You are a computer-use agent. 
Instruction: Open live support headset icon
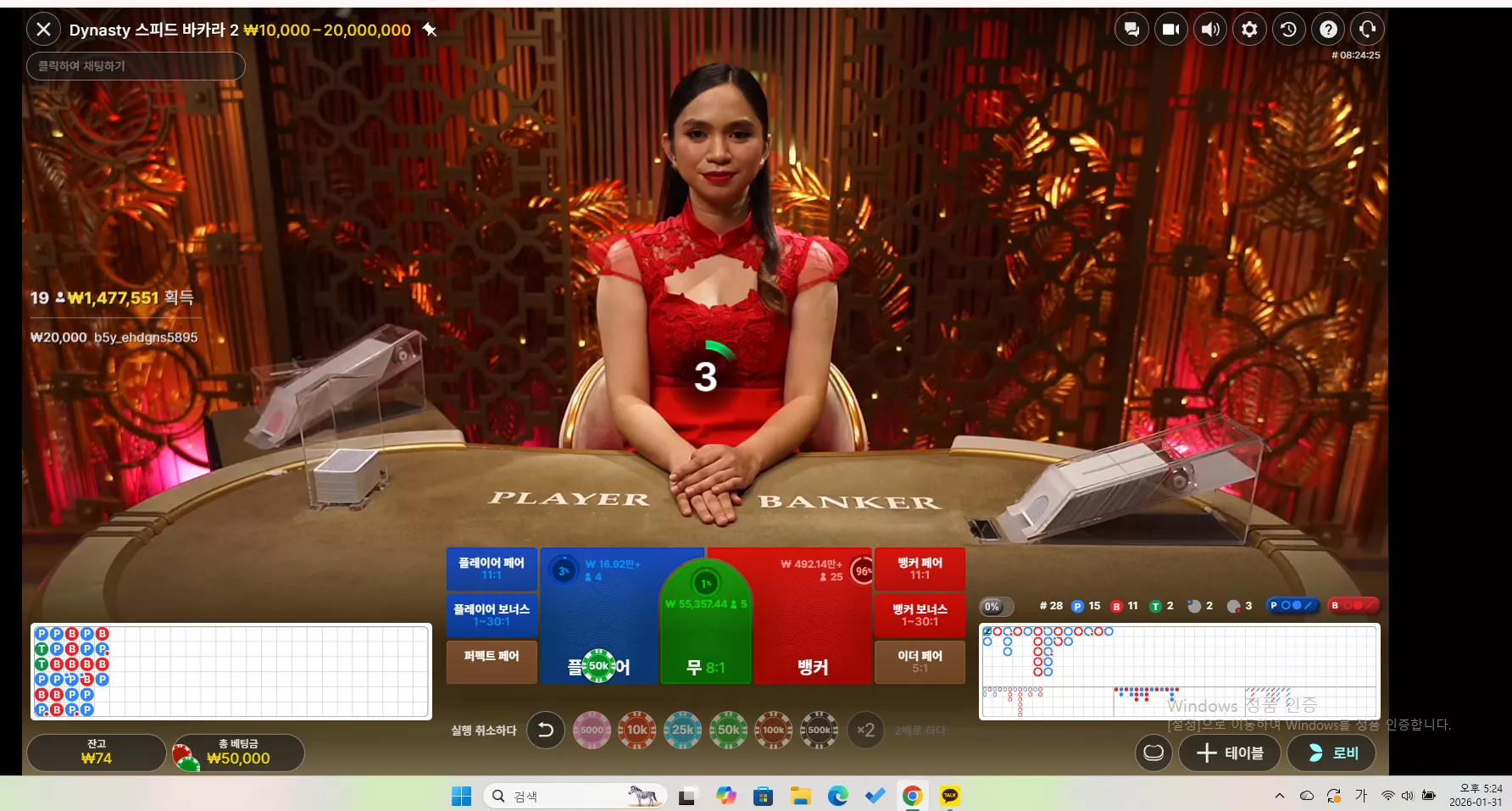(1368, 30)
